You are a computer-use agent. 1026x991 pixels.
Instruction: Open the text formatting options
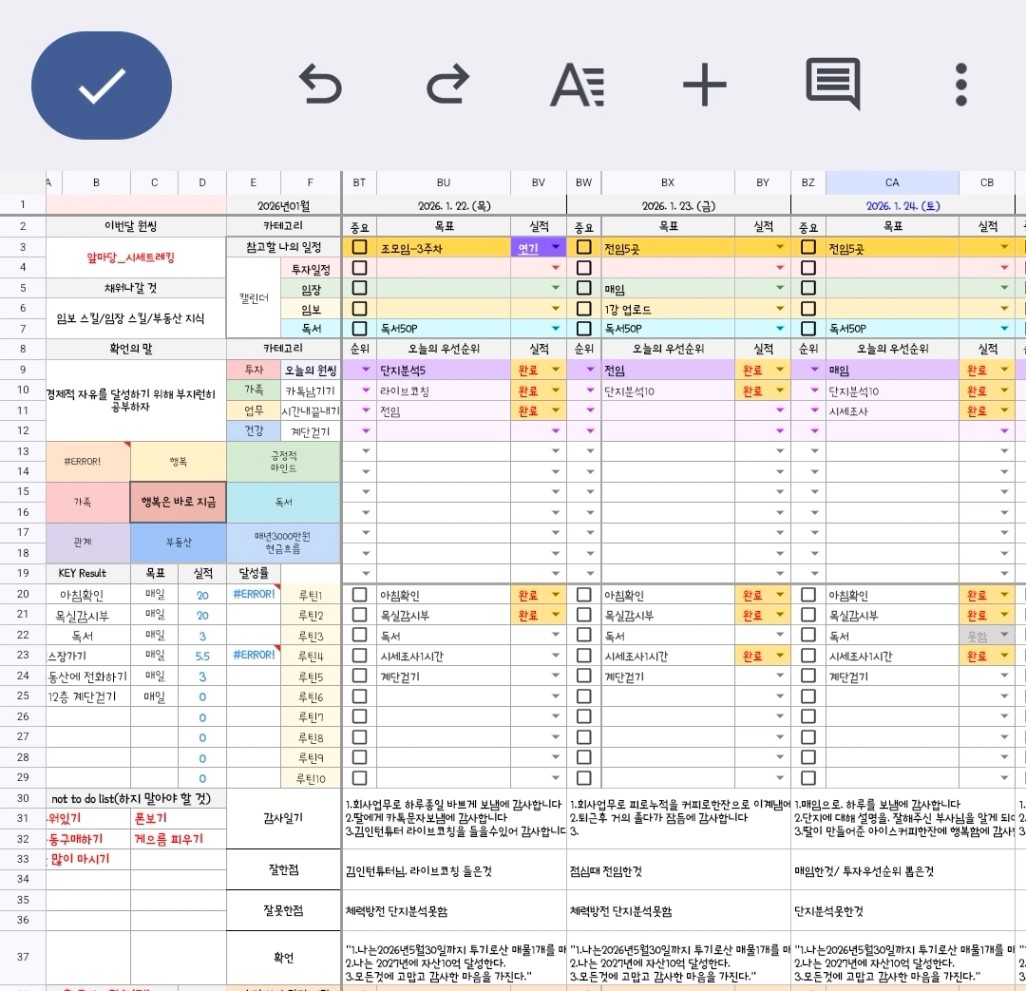click(577, 85)
